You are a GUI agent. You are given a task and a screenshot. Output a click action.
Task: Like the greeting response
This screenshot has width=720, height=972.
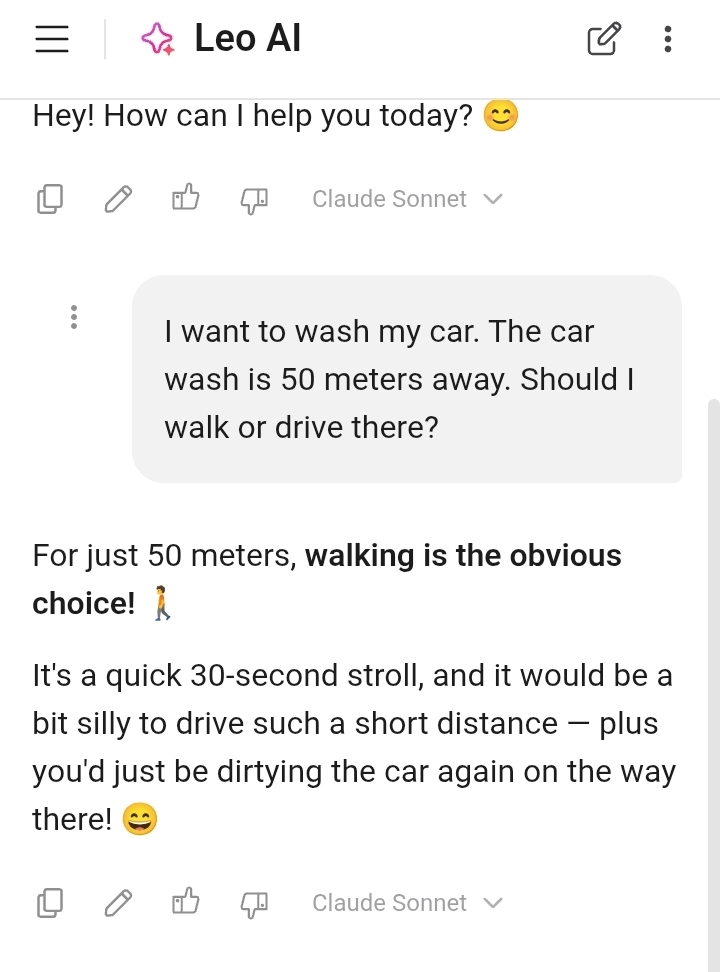pyautogui.click(x=186, y=198)
